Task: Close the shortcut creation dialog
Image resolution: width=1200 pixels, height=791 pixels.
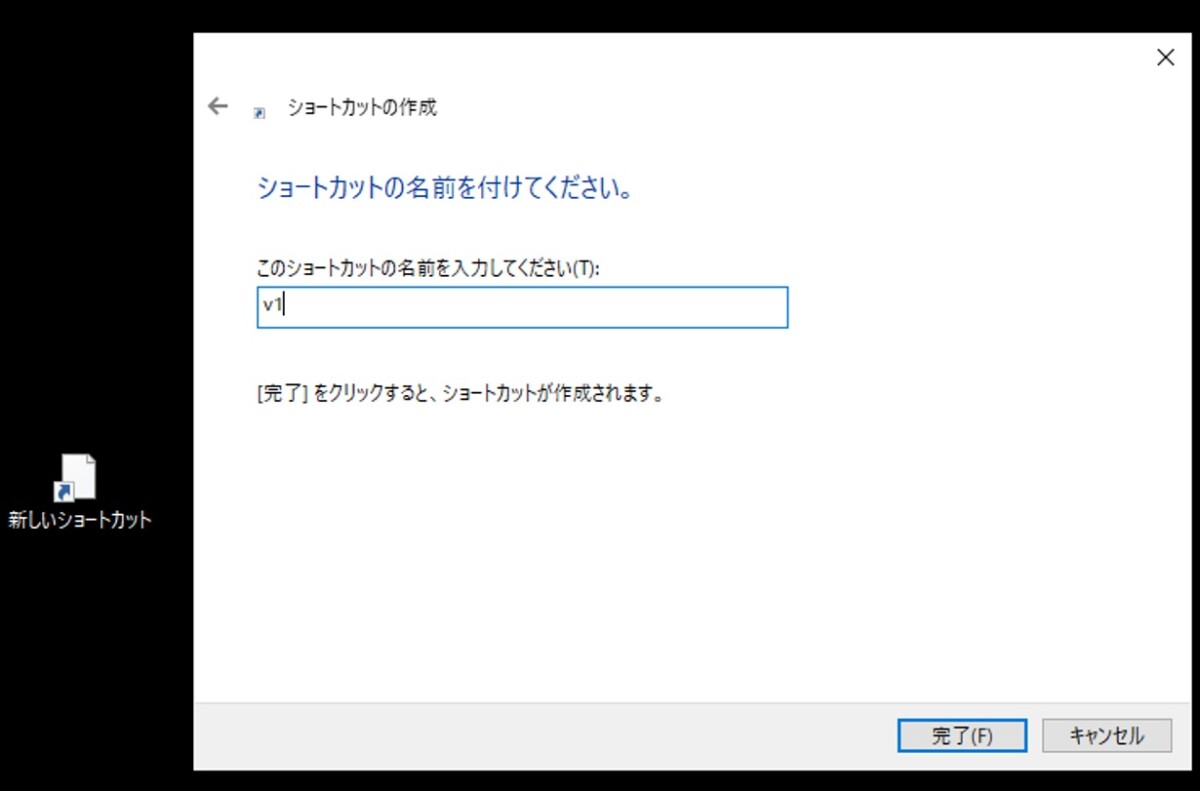Action: tap(1165, 58)
